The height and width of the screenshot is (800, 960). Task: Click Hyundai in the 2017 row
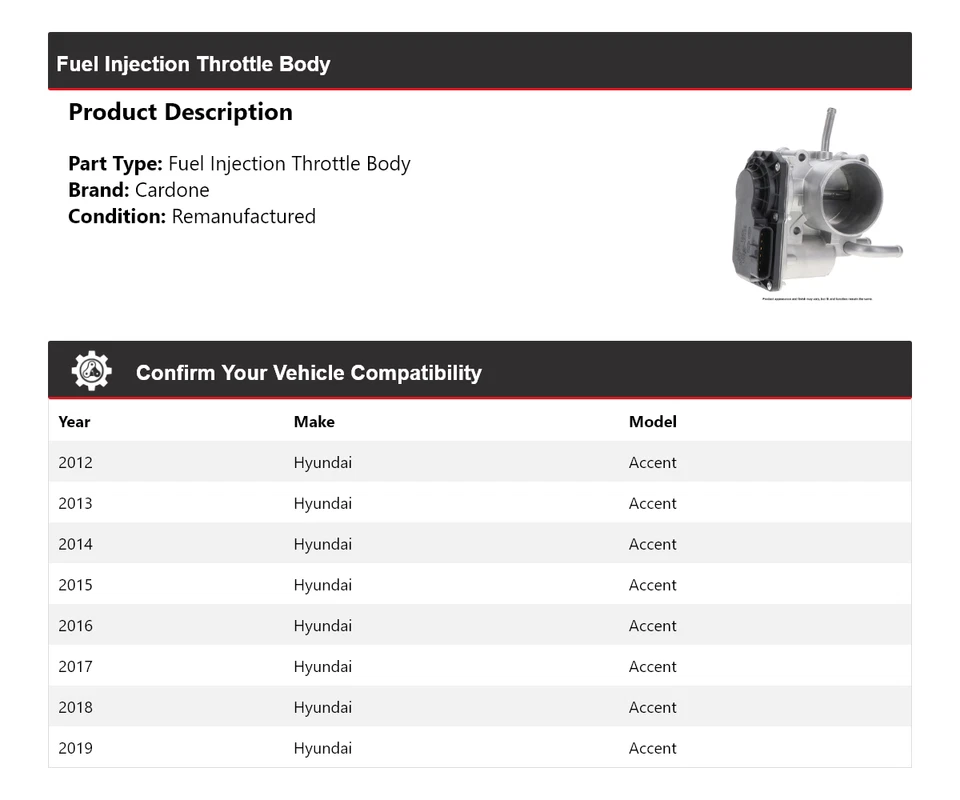[322, 667]
